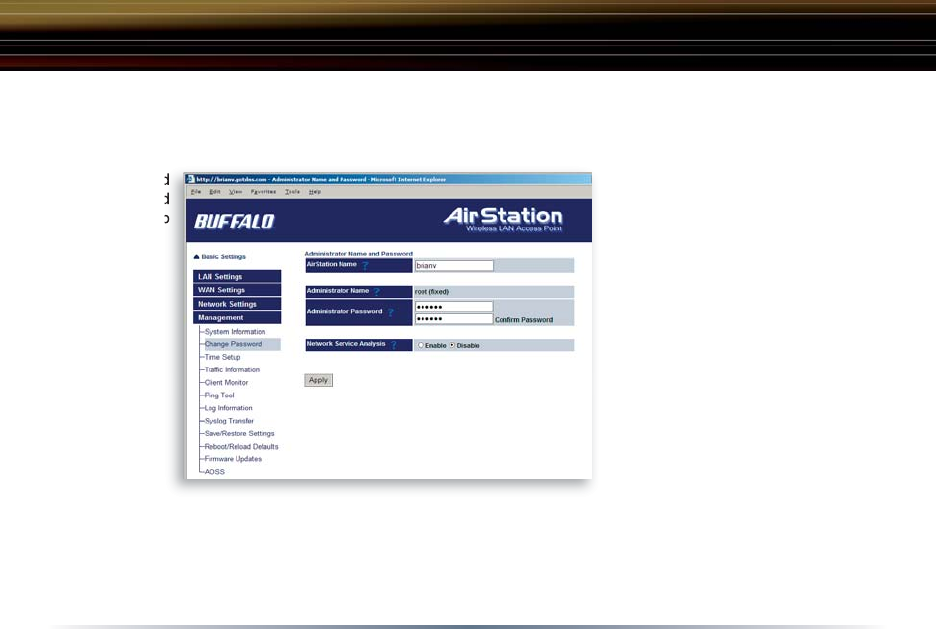The width and height of the screenshot is (936, 629).
Task: Click the Administrator Password field
Action: pyautogui.click(x=454, y=307)
